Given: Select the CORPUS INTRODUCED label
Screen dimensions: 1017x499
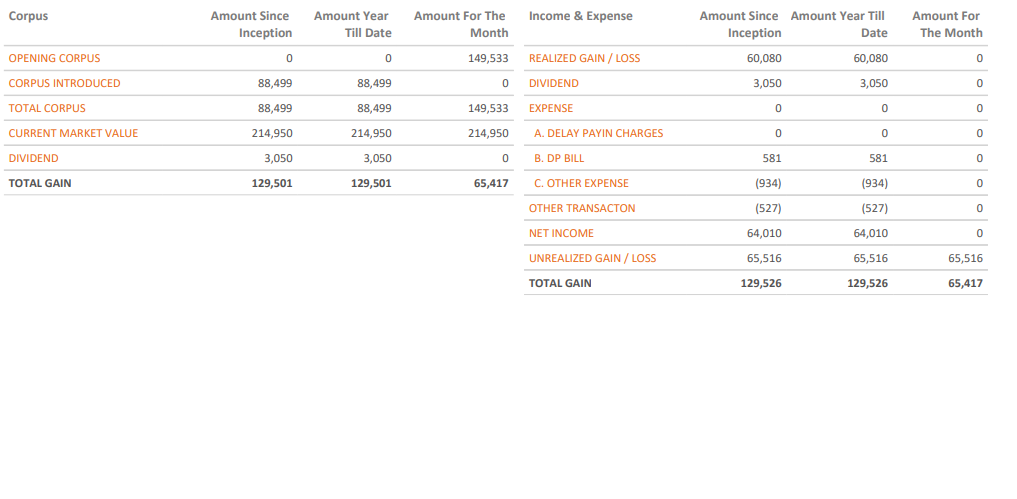Looking at the screenshot, I should [x=64, y=83].
